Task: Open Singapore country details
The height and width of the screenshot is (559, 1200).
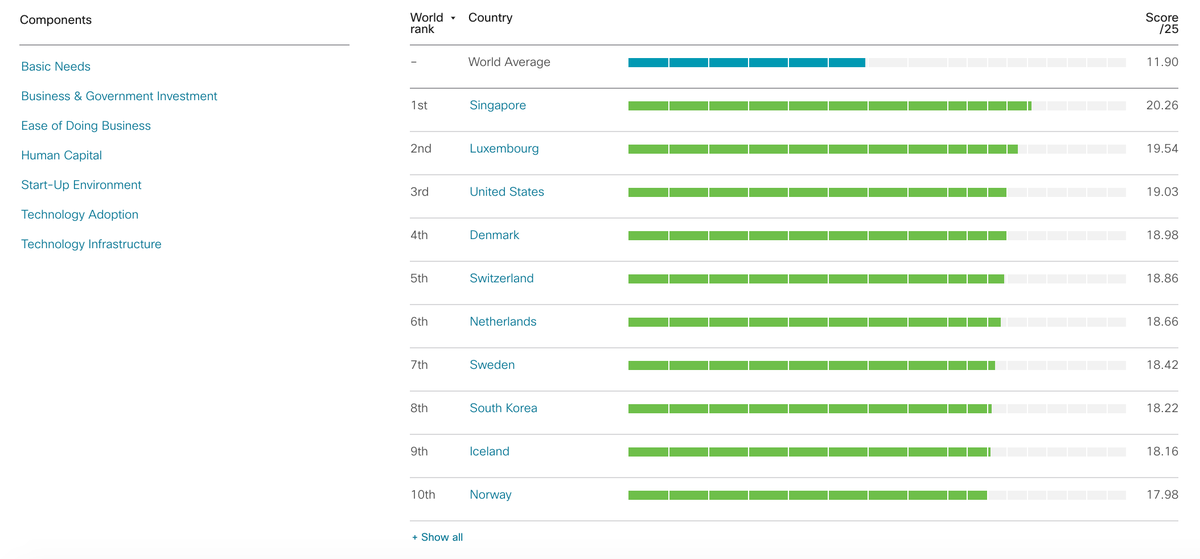Action: [x=498, y=105]
